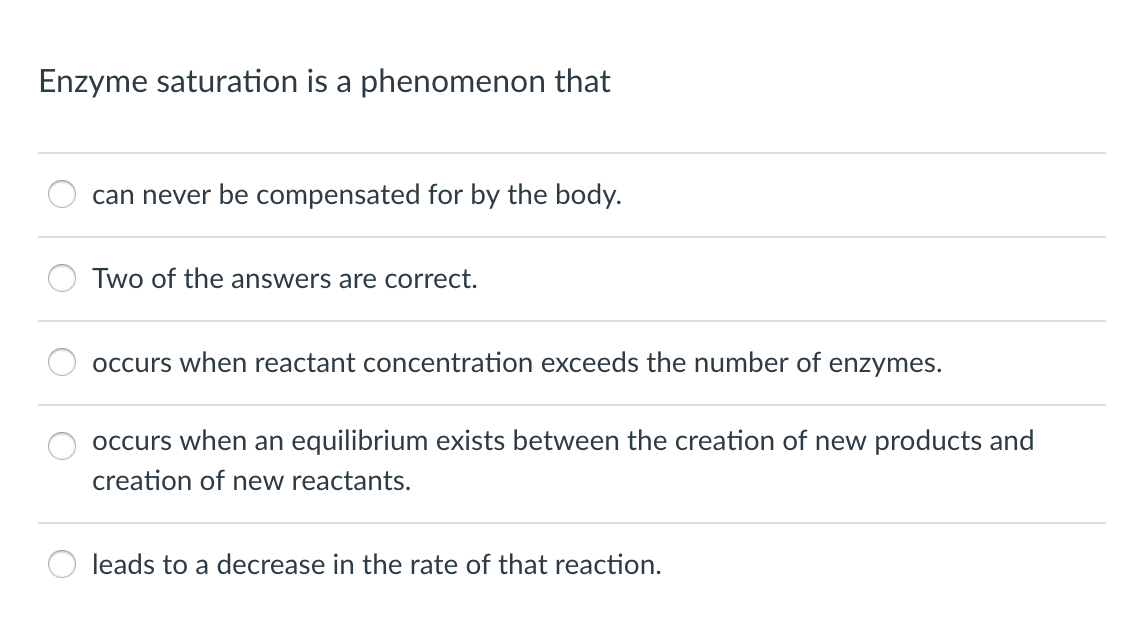The width and height of the screenshot is (1142, 644).
Task: Click the text "Two of the answers are correct"
Action: point(284,279)
